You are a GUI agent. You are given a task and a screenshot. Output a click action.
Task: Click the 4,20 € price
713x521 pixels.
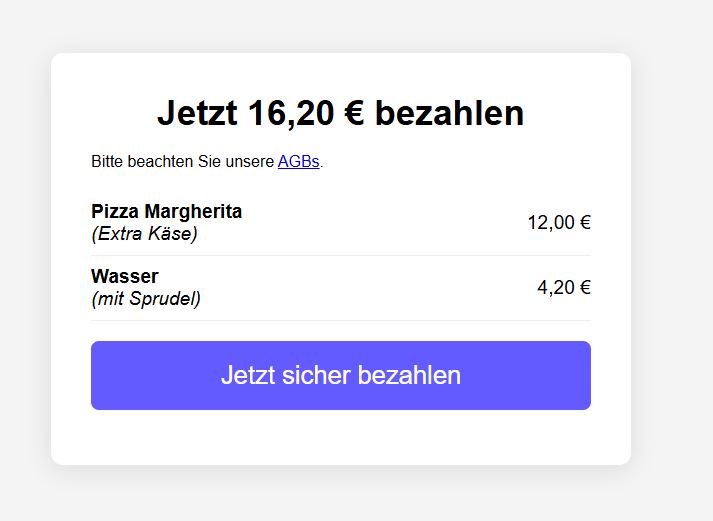pyautogui.click(x=564, y=287)
